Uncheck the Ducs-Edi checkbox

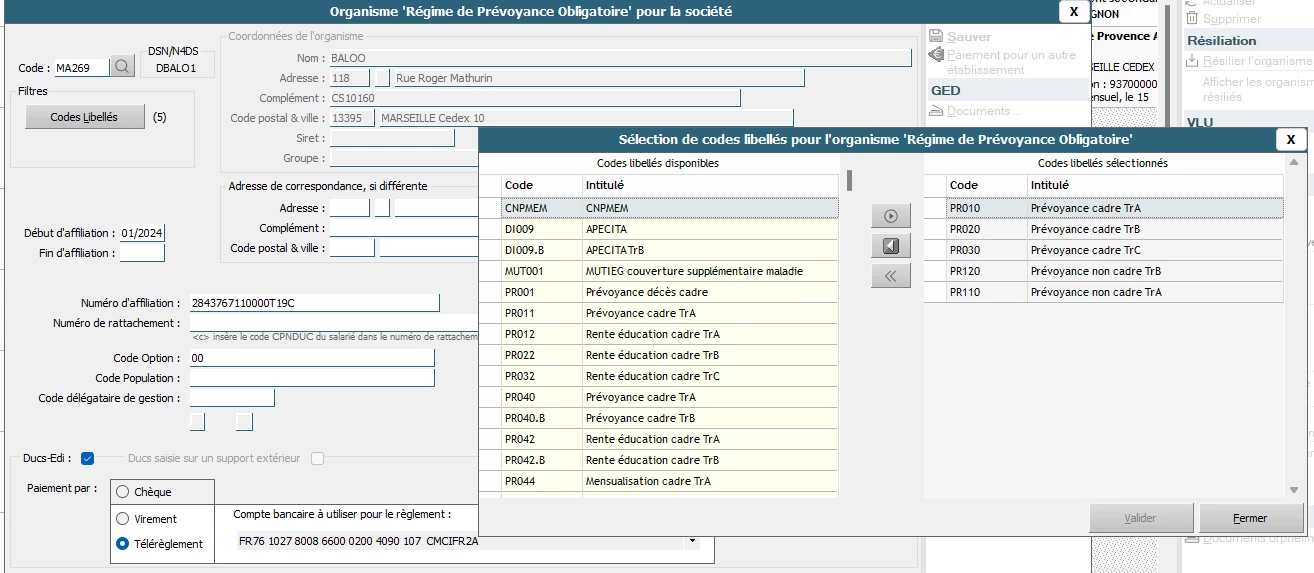[87, 459]
